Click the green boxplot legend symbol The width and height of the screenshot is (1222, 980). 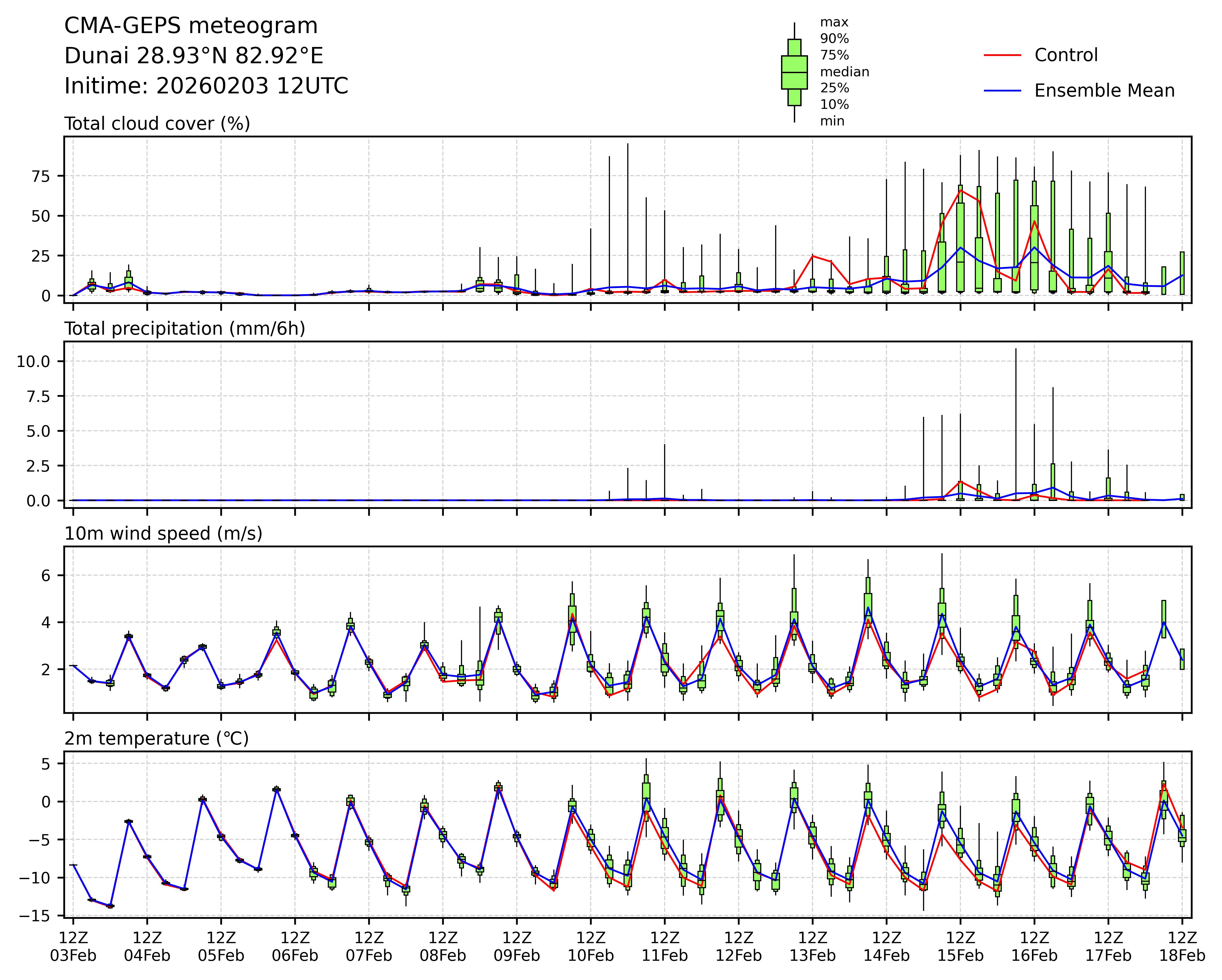tap(794, 73)
